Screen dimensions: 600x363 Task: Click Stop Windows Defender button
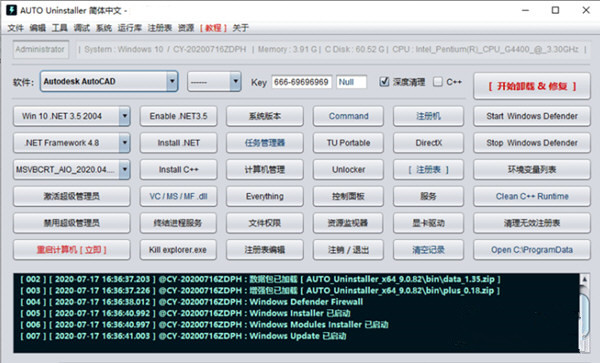[x=532, y=143]
